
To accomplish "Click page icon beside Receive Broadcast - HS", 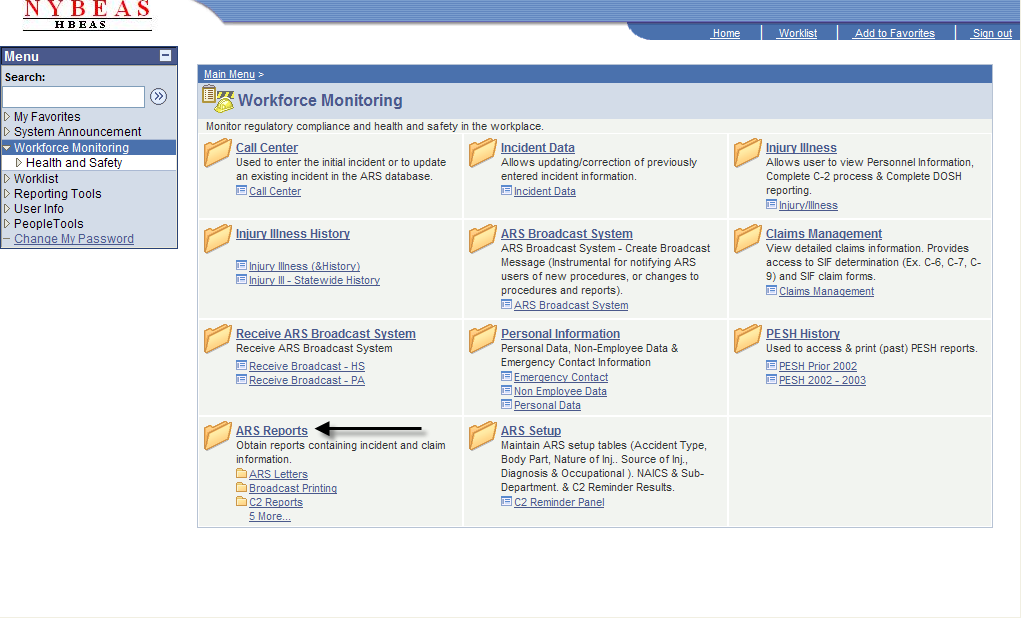I will (x=241, y=365).
